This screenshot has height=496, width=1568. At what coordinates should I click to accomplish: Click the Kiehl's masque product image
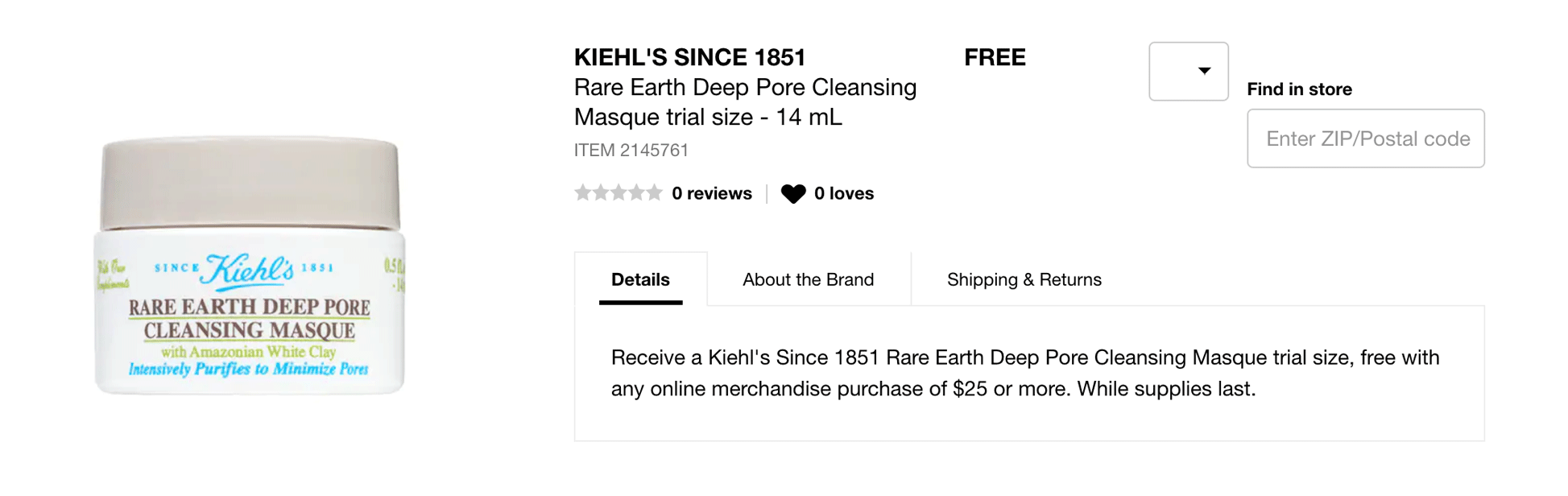point(250,265)
